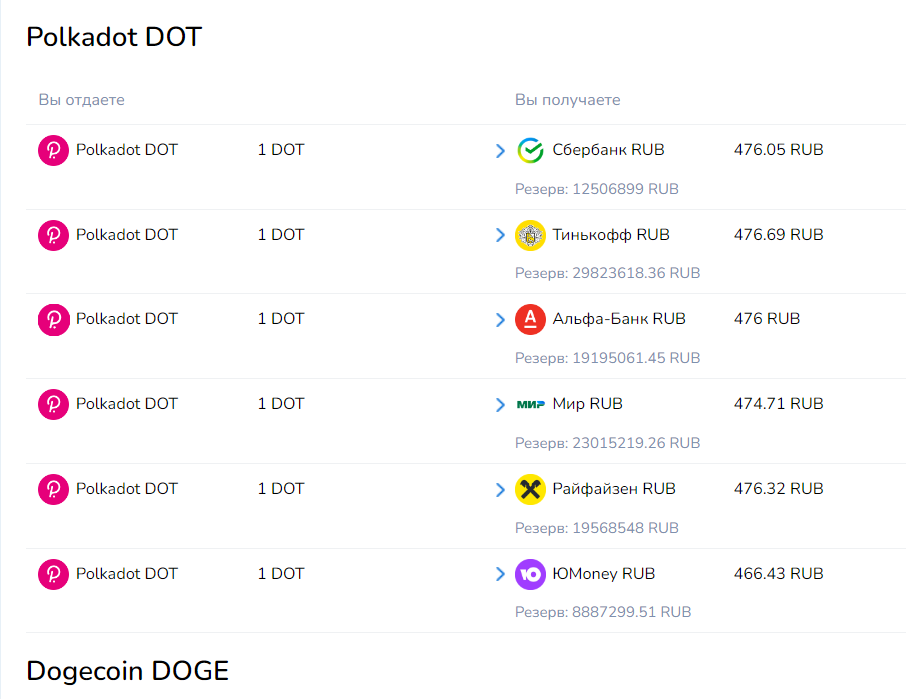Viewport: 906px width, 699px height.
Task: Click the 476.32 RUB rate value
Action: pyautogui.click(x=778, y=489)
